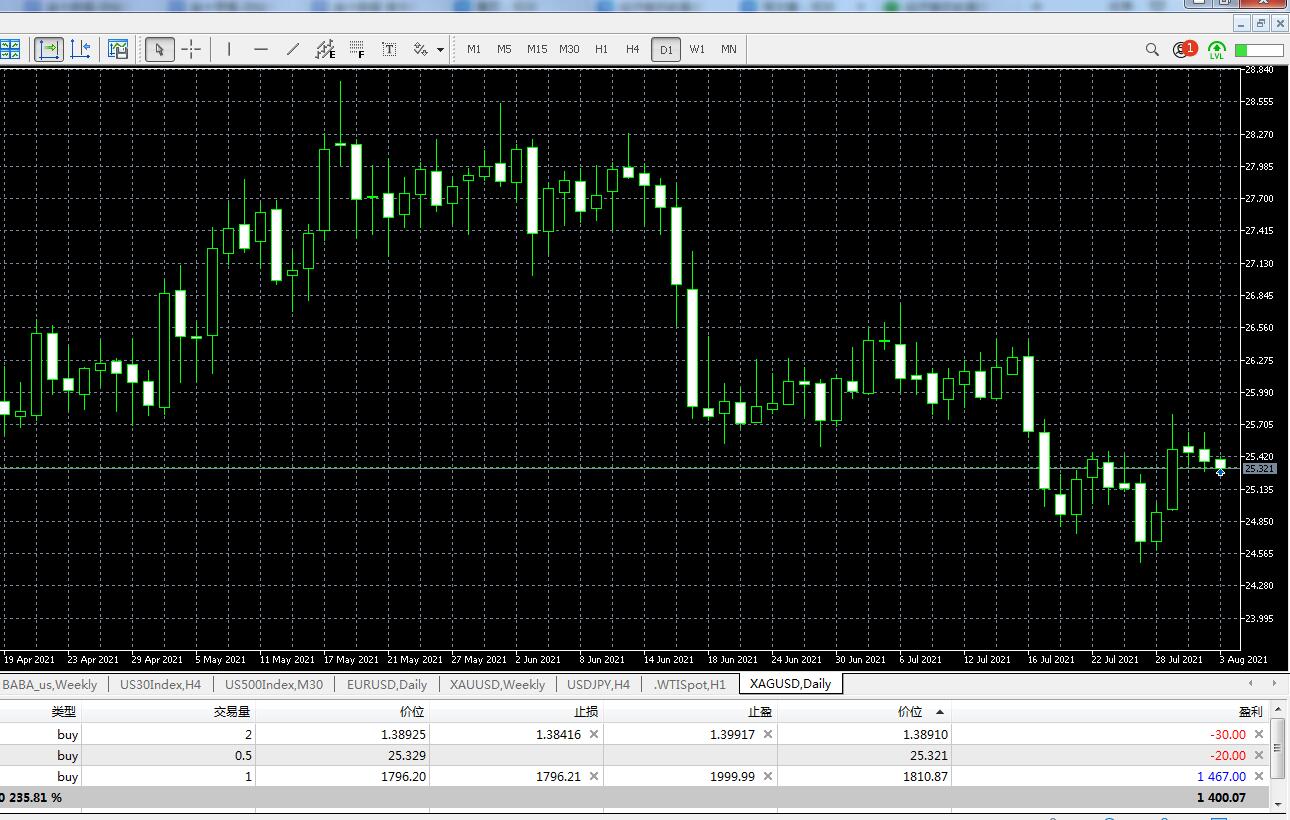Click the green connection status bar
Image resolution: width=1290 pixels, height=820 pixels.
point(1259,50)
